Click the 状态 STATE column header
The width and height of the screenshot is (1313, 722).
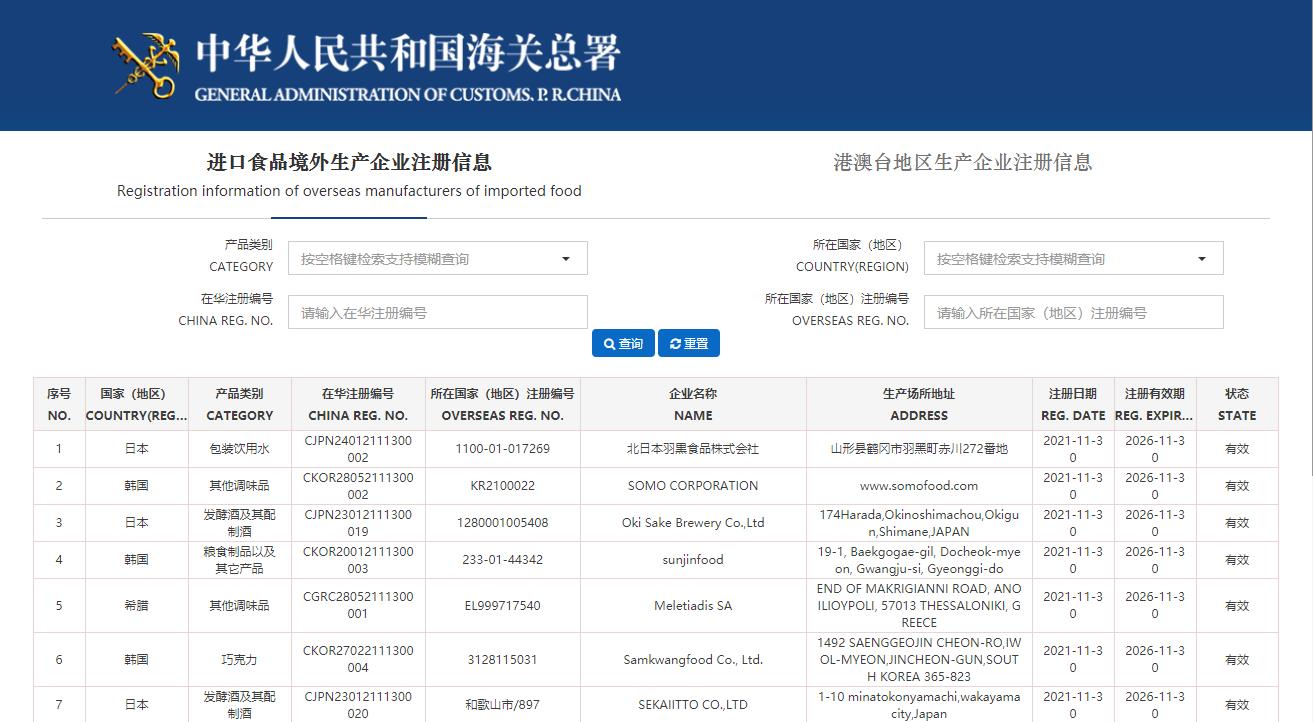coord(1237,404)
